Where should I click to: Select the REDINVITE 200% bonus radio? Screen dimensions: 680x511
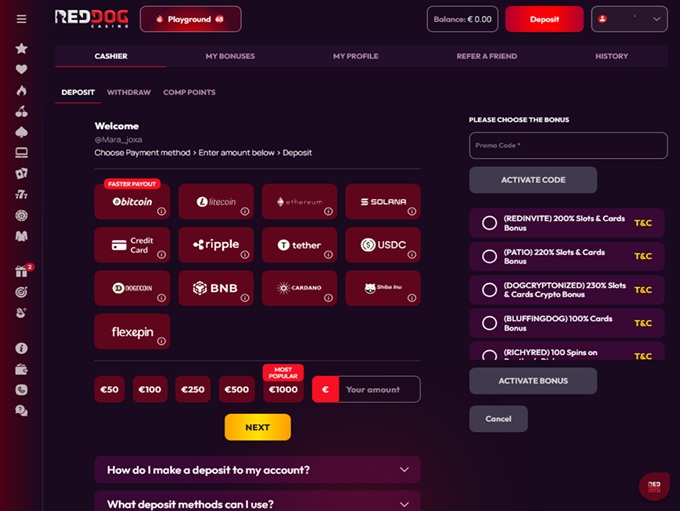coord(489,223)
